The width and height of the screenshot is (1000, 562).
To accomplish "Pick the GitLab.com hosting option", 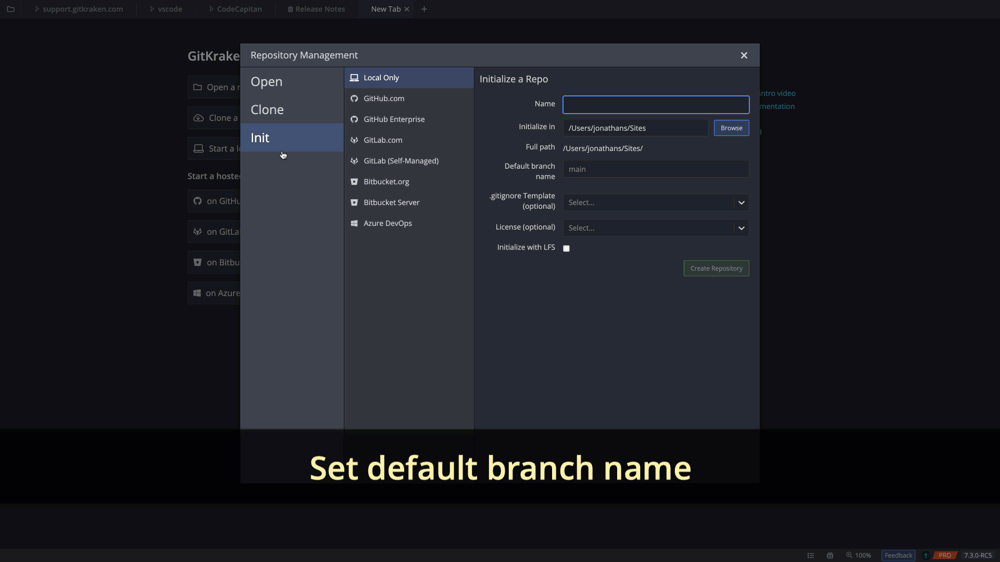I will pyautogui.click(x=409, y=140).
